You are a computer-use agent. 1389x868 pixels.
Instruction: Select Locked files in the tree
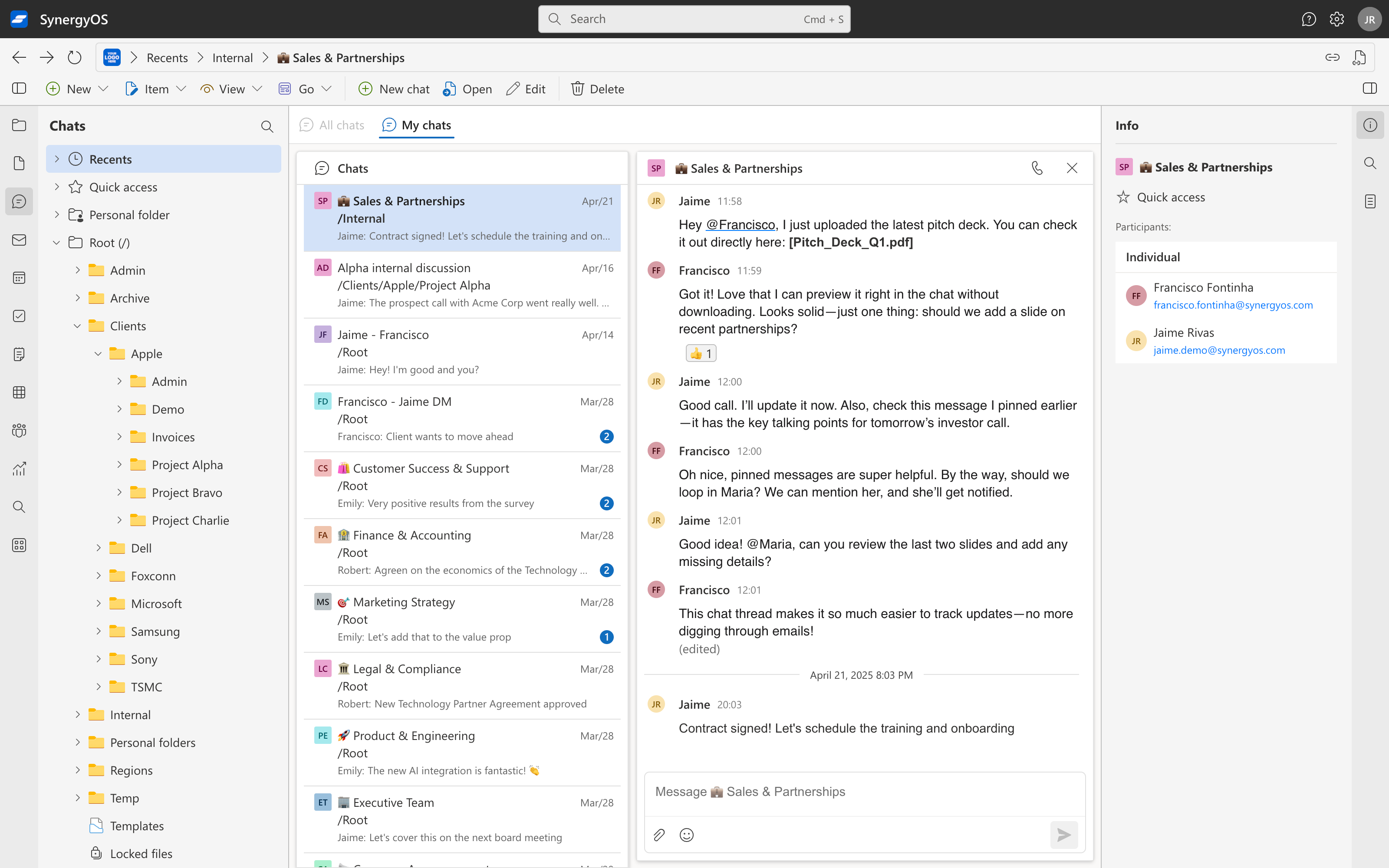(x=141, y=853)
